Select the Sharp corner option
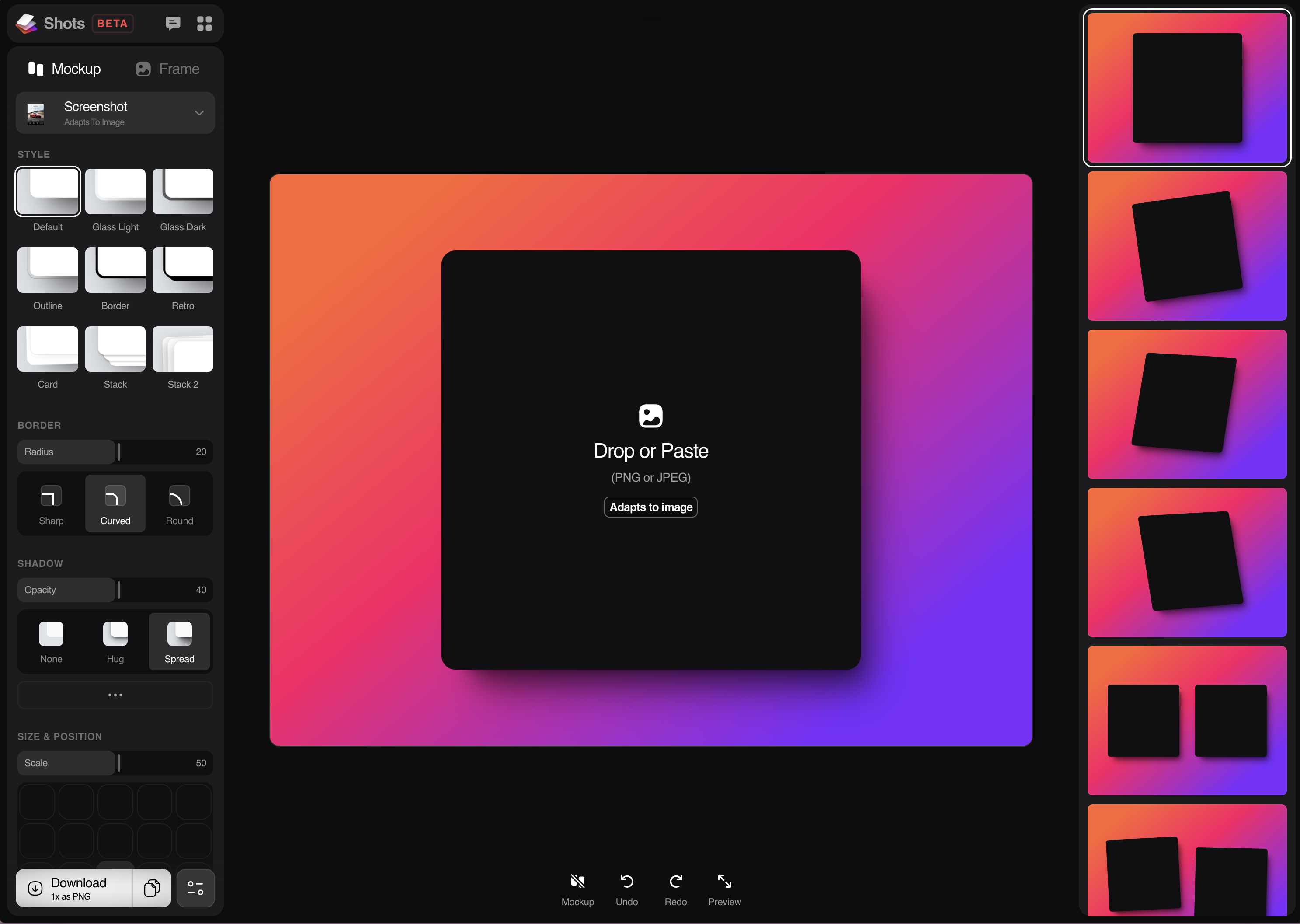 point(51,504)
